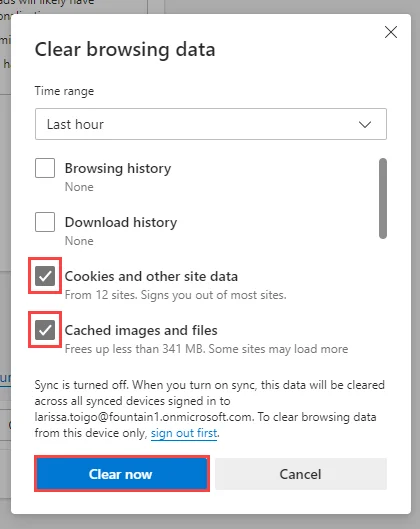Uncheck the Cached images and files box

coord(45,330)
